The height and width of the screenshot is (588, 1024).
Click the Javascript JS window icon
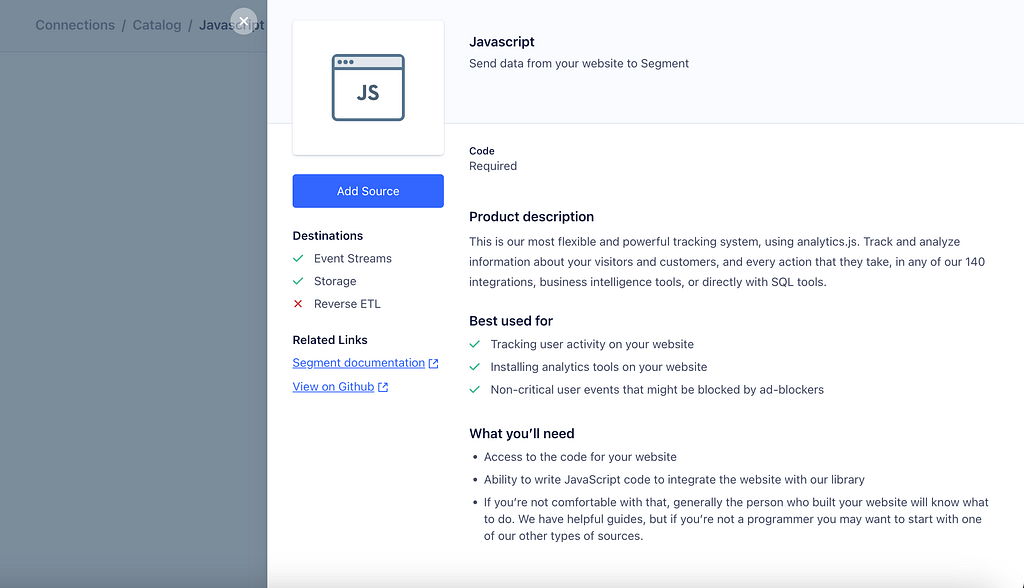(368, 88)
